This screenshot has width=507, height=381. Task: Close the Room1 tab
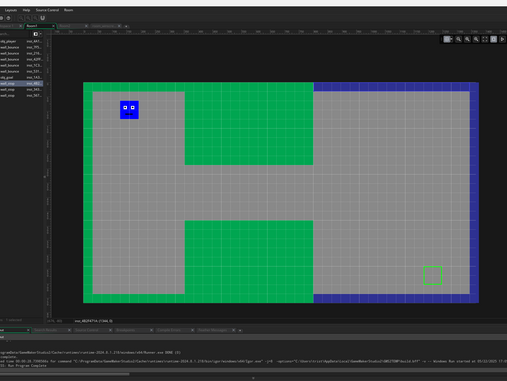point(53,26)
